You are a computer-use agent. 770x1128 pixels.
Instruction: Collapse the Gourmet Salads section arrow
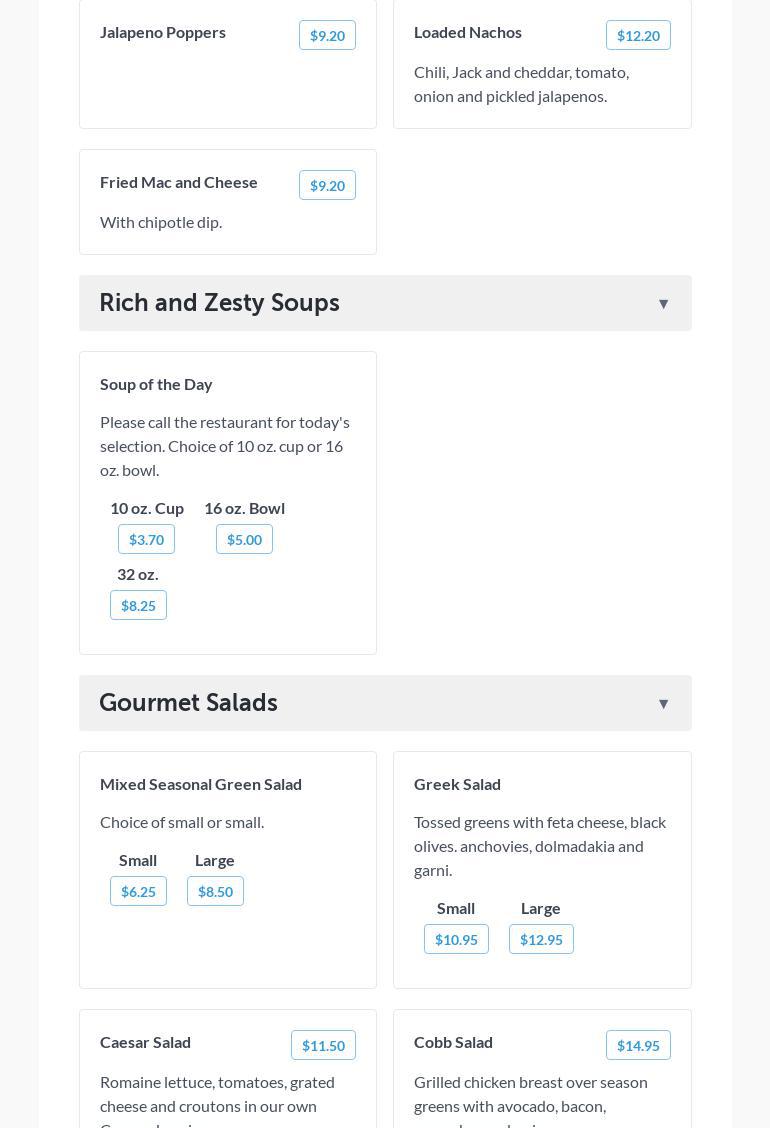tap(663, 704)
